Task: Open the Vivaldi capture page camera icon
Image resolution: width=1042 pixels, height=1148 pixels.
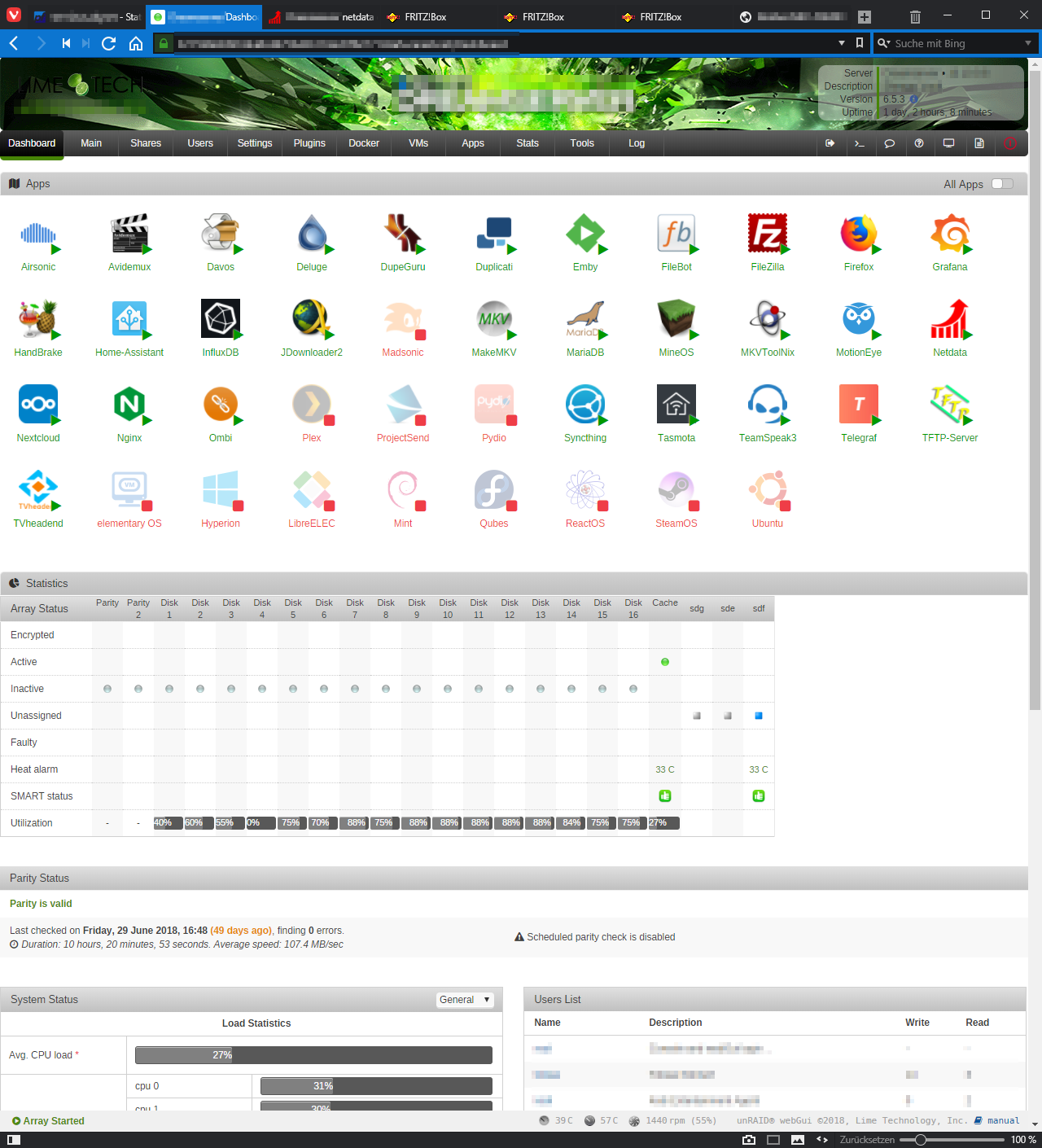Action: tap(749, 1140)
